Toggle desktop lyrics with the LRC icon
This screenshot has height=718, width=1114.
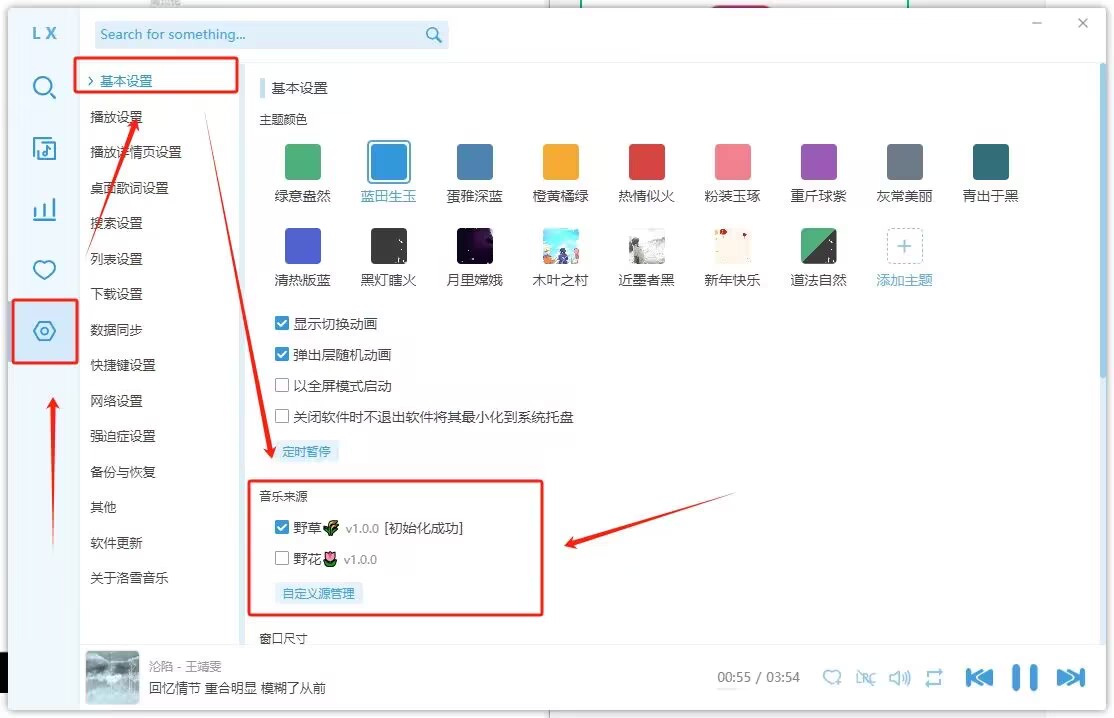[x=866, y=677]
